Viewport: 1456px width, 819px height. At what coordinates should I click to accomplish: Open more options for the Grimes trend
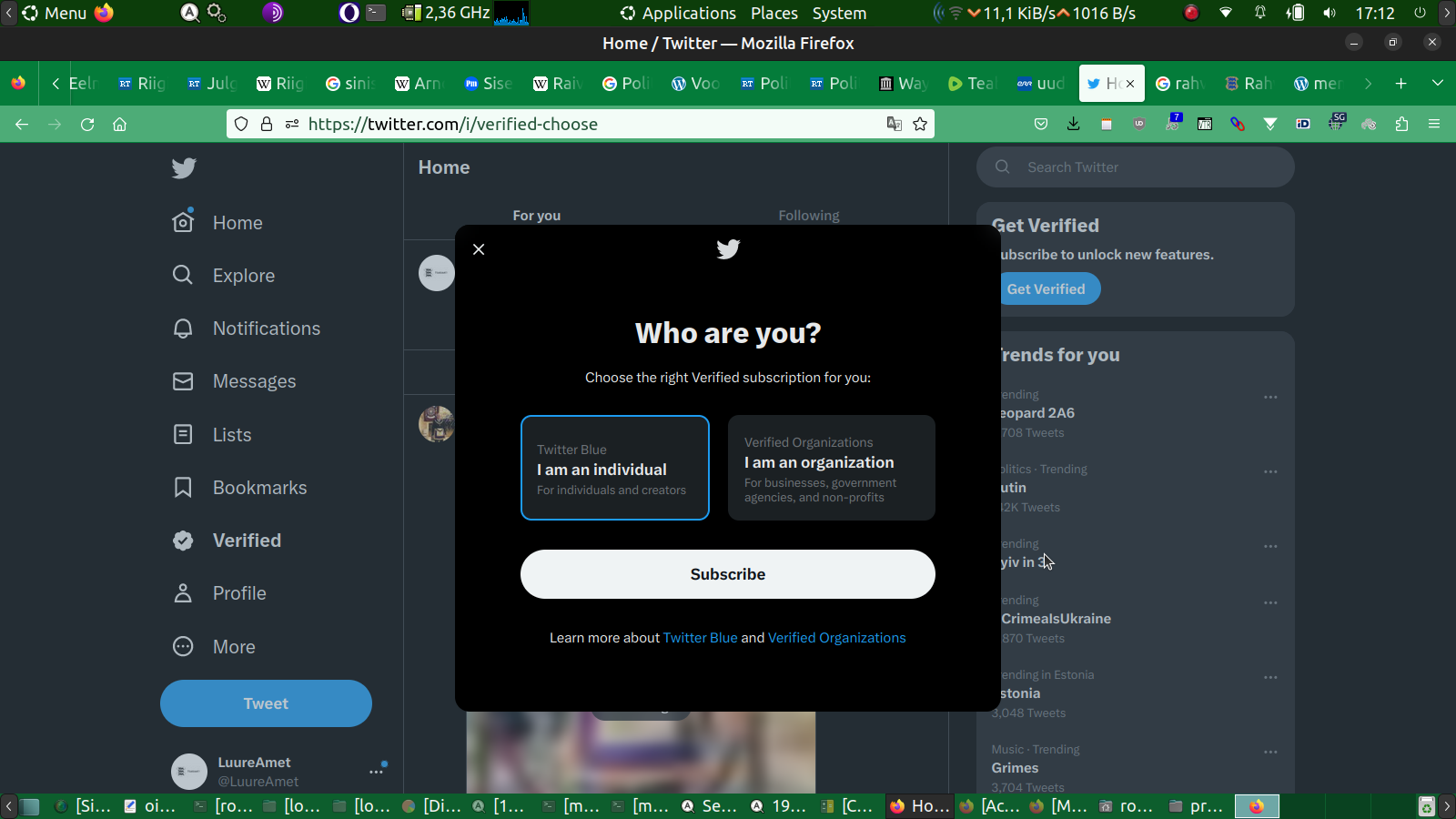(1270, 752)
